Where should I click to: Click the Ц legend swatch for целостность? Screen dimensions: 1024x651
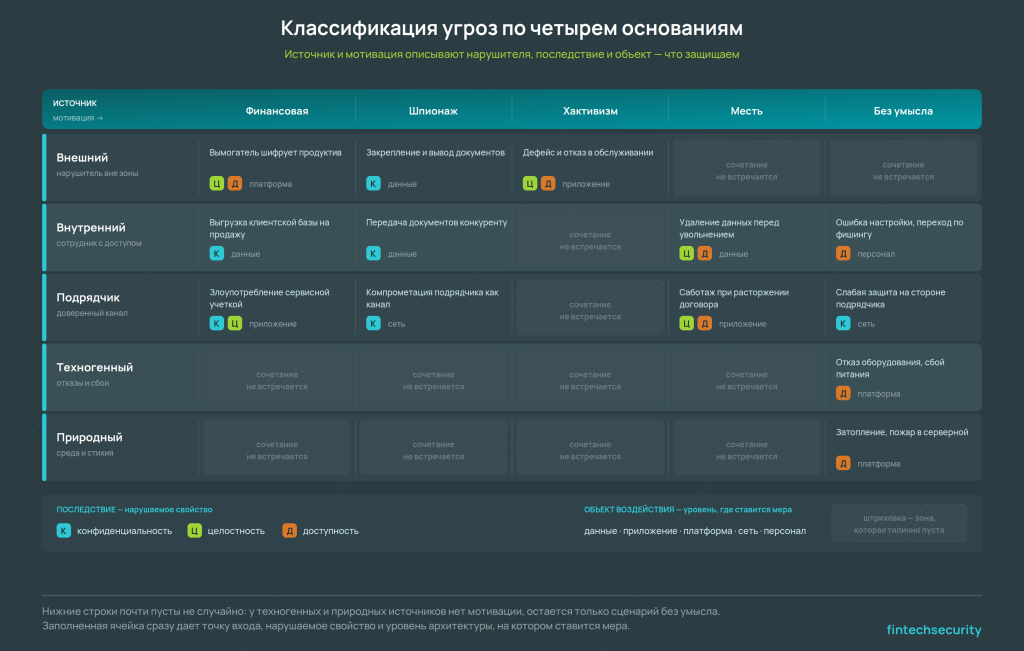click(195, 530)
